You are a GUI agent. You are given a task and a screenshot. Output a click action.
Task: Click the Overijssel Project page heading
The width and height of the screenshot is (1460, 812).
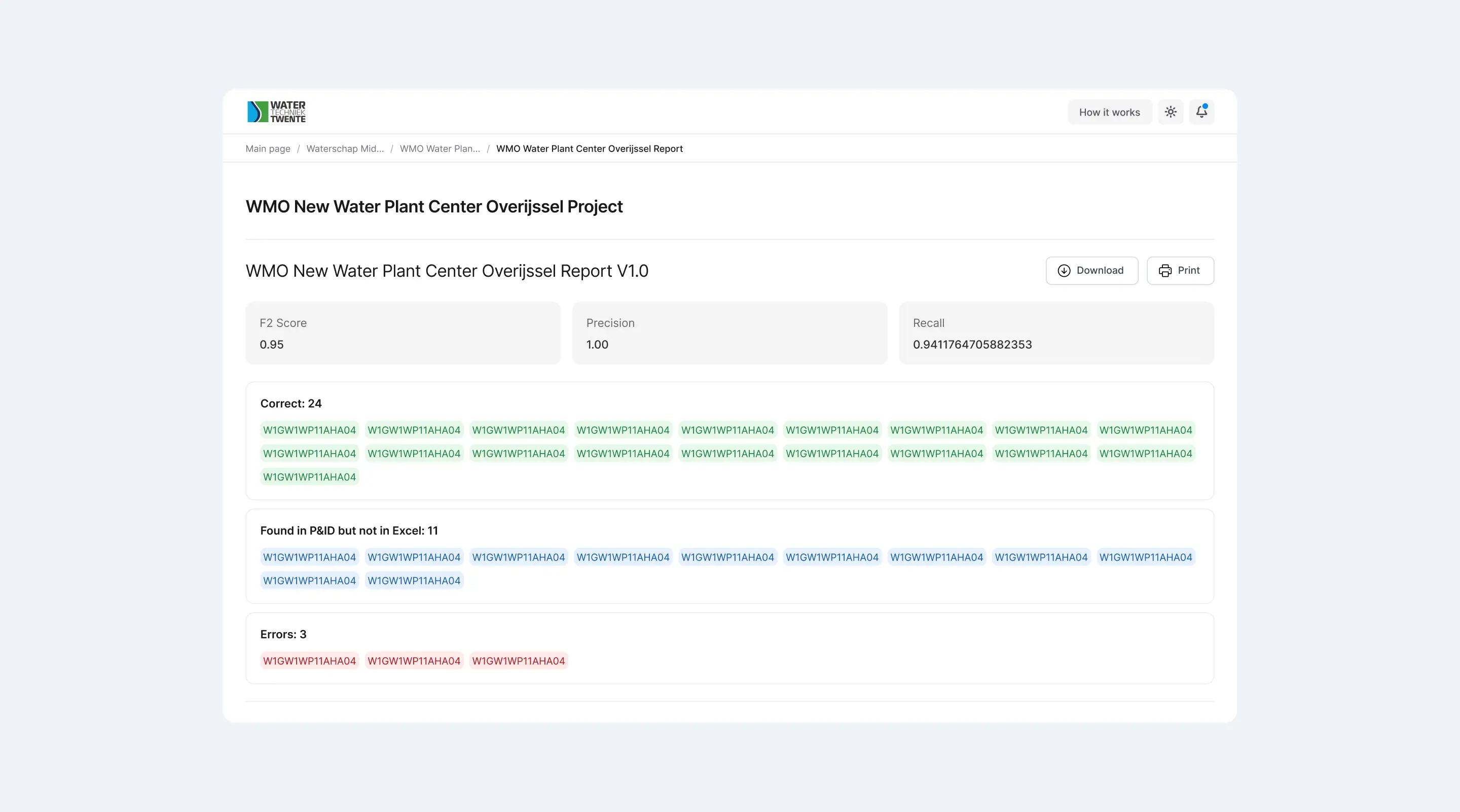click(434, 206)
